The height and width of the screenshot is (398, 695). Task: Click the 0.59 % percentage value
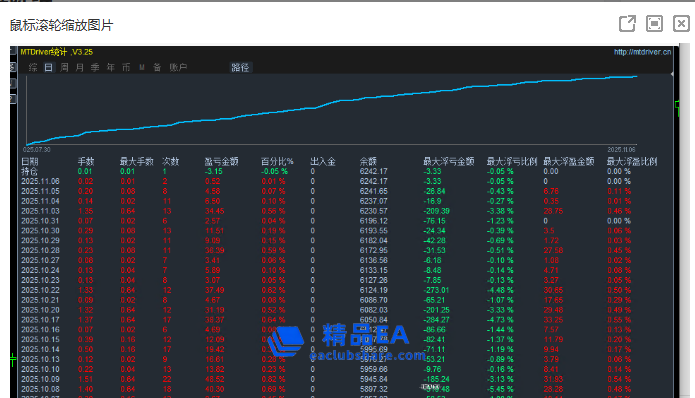pos(273,250)
